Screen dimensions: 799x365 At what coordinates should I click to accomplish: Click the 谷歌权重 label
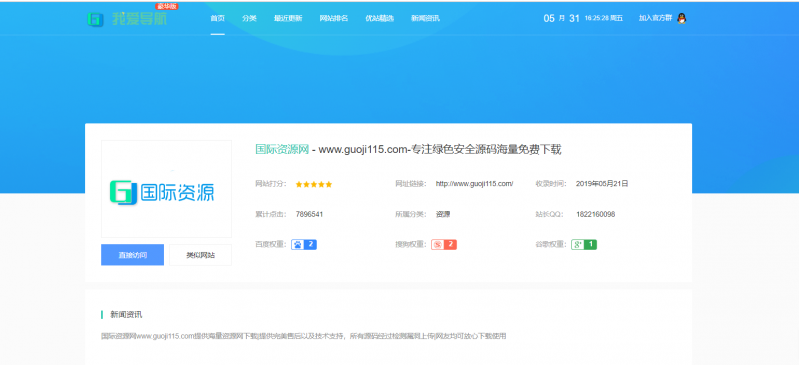[x=551, y=245]
